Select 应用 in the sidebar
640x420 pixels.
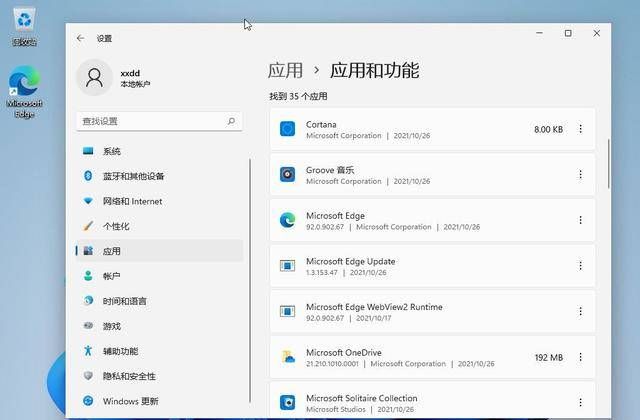point(159,251)
